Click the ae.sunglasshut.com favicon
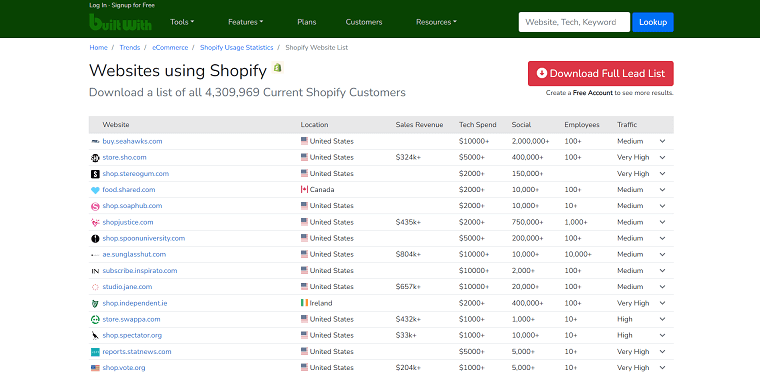760x372 pixels. (95, 255)
